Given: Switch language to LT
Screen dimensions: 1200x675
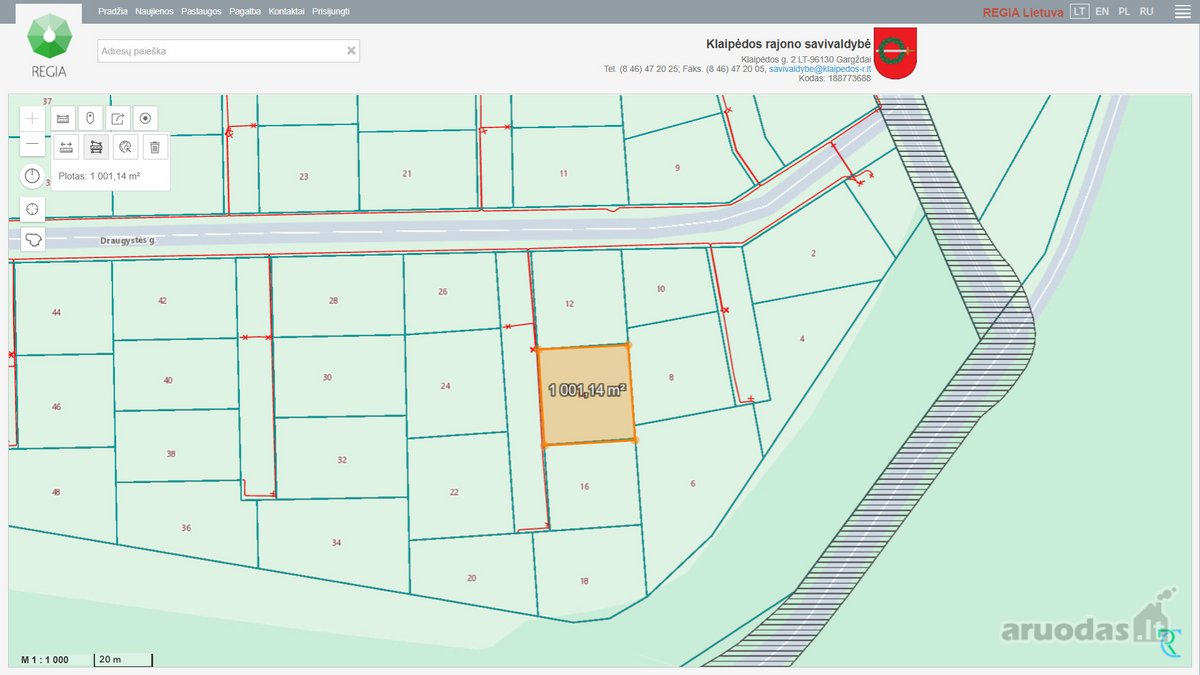Looking at the screenshot, I should pos(1079,11).
